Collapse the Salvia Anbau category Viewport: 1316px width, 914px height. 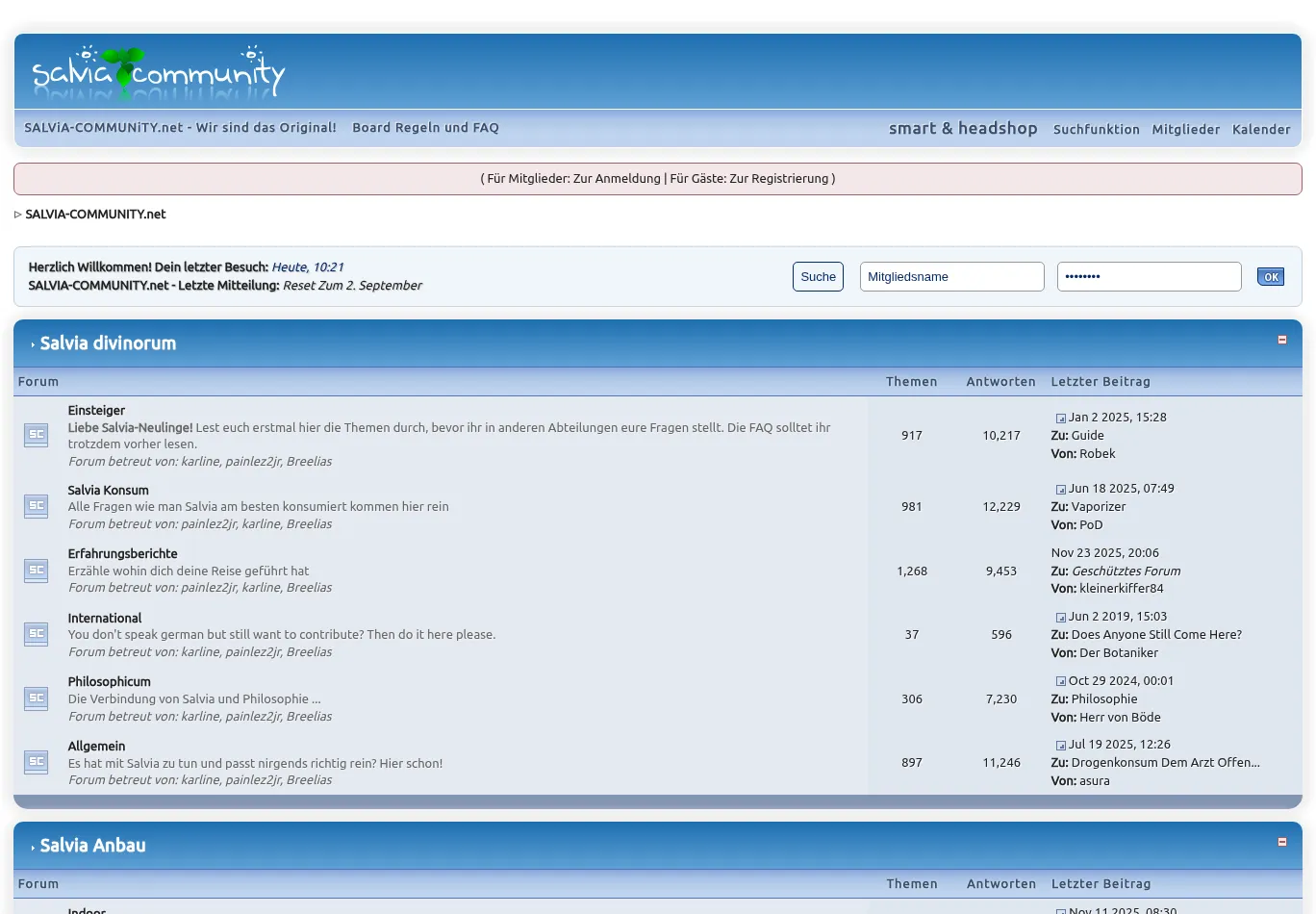tap(1281, 842)
